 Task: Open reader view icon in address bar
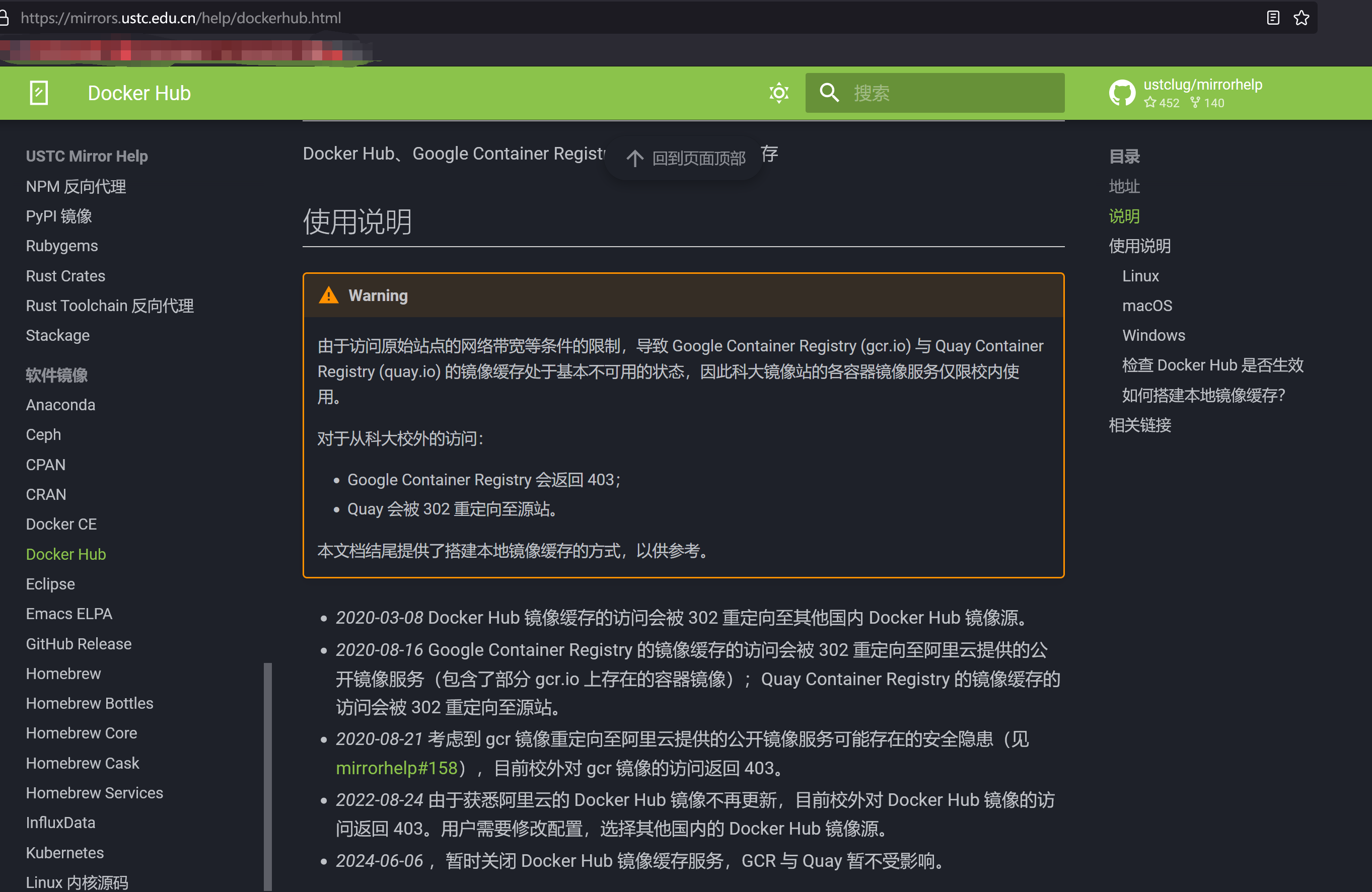pyautogui.click(x=1273, y=18)
